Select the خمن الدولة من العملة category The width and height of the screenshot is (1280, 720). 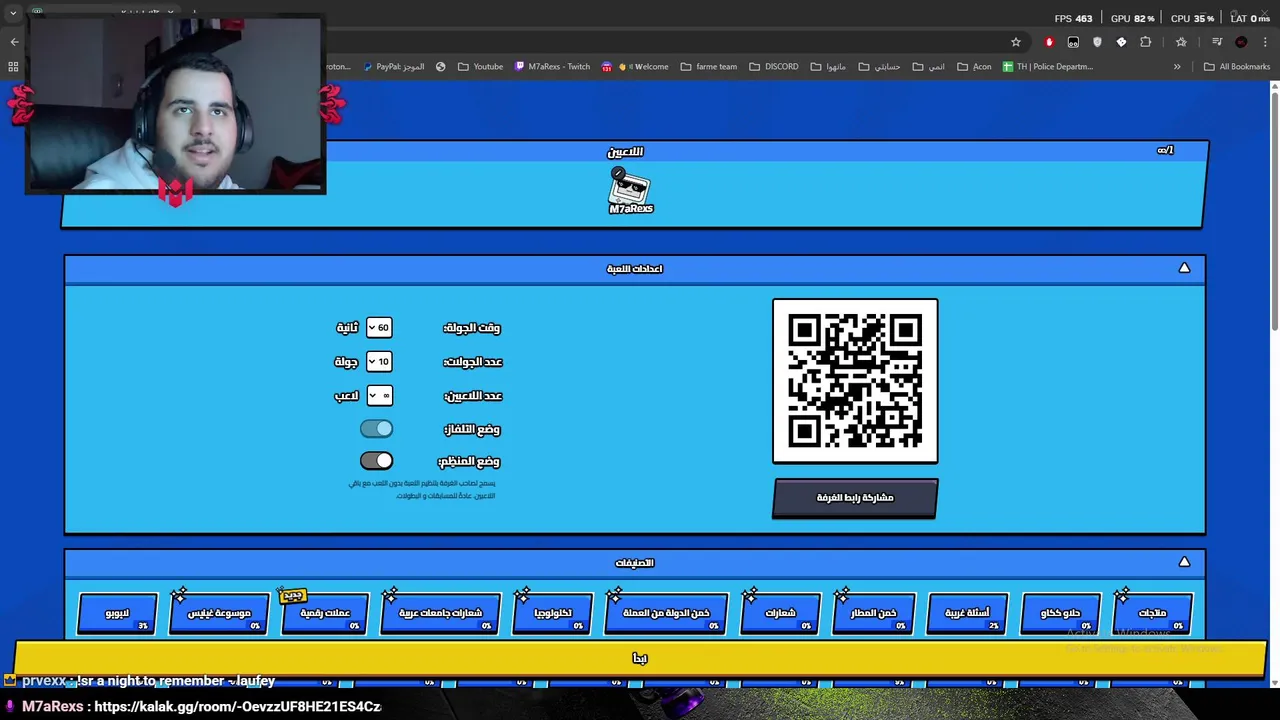tap(665, 613)
